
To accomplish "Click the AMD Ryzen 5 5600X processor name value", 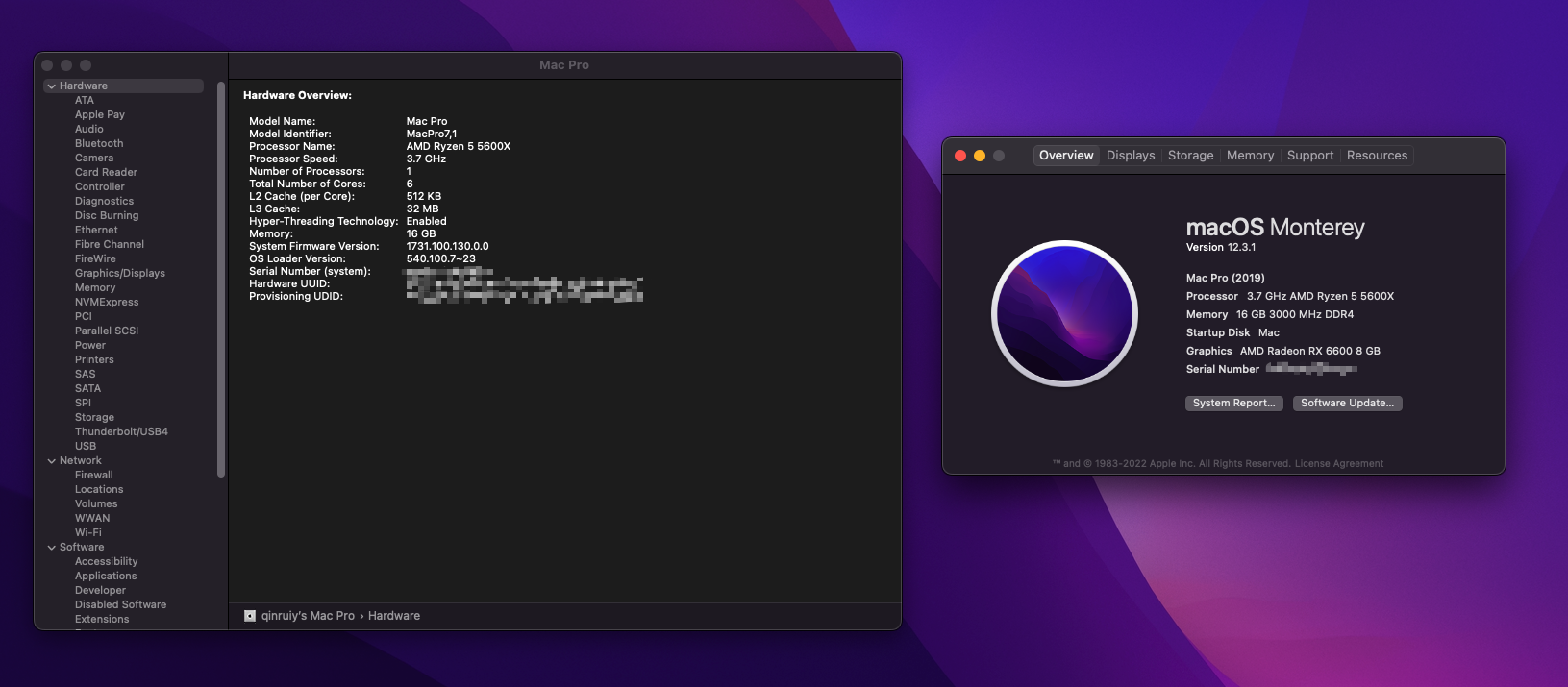I will (x=459, y=147).
